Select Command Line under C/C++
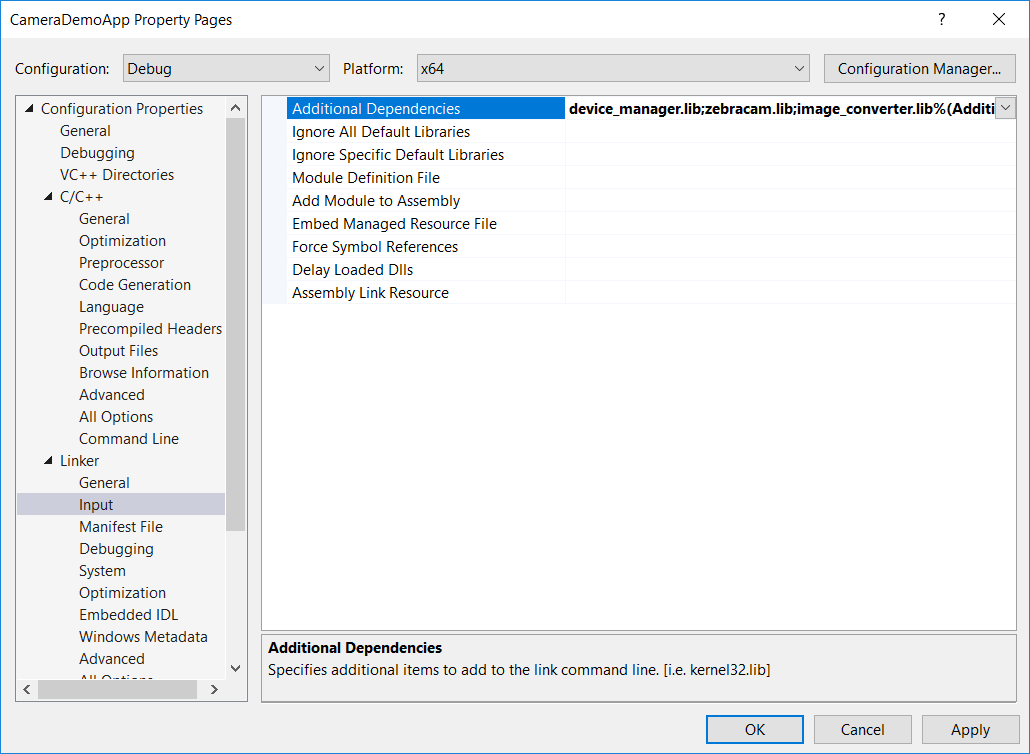1030x754 pixels. (128, 438)
